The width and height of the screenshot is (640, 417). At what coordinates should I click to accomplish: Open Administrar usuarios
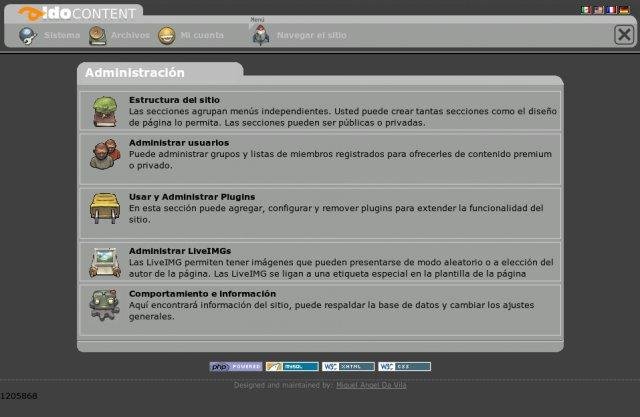coord(179,143)
